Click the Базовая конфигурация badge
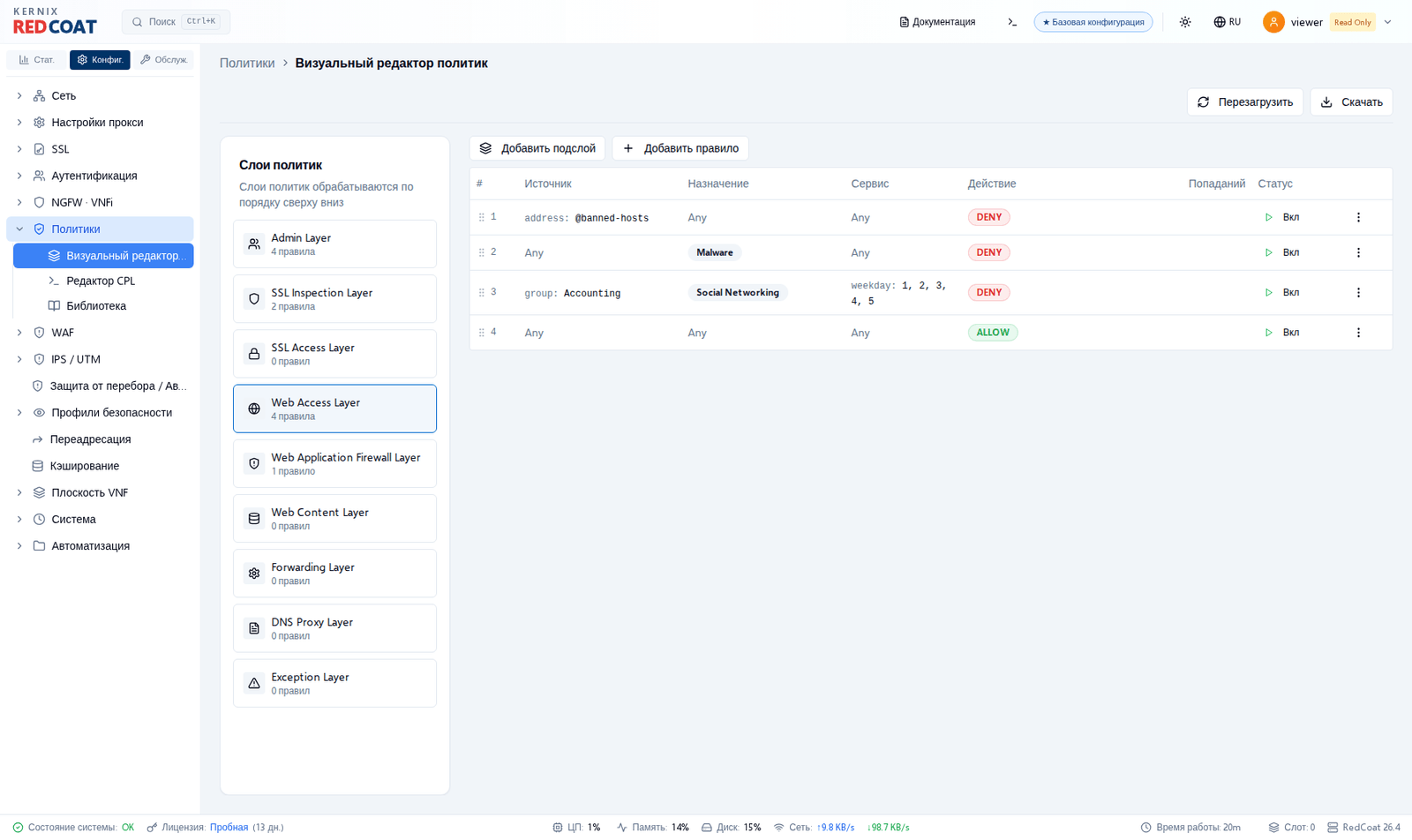Screen dimensions: 1412x840 pos(1093,22)
